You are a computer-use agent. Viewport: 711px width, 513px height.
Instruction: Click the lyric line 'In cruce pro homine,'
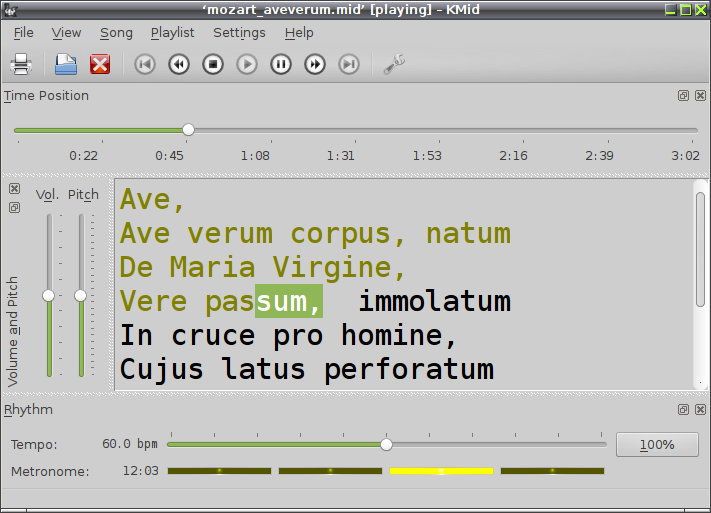click(288, 336)
